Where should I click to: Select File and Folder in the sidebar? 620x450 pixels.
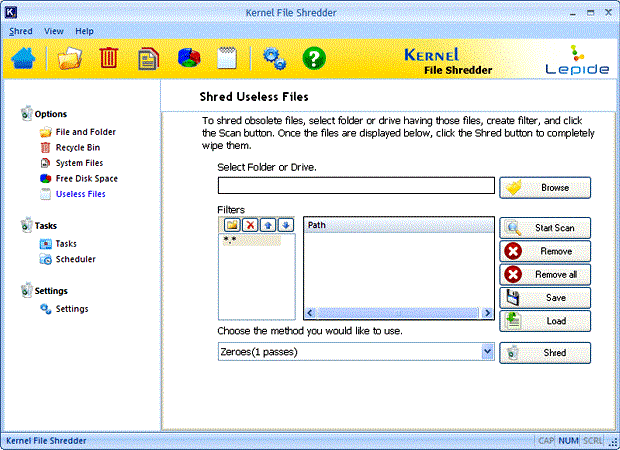[x=78, y=132]
